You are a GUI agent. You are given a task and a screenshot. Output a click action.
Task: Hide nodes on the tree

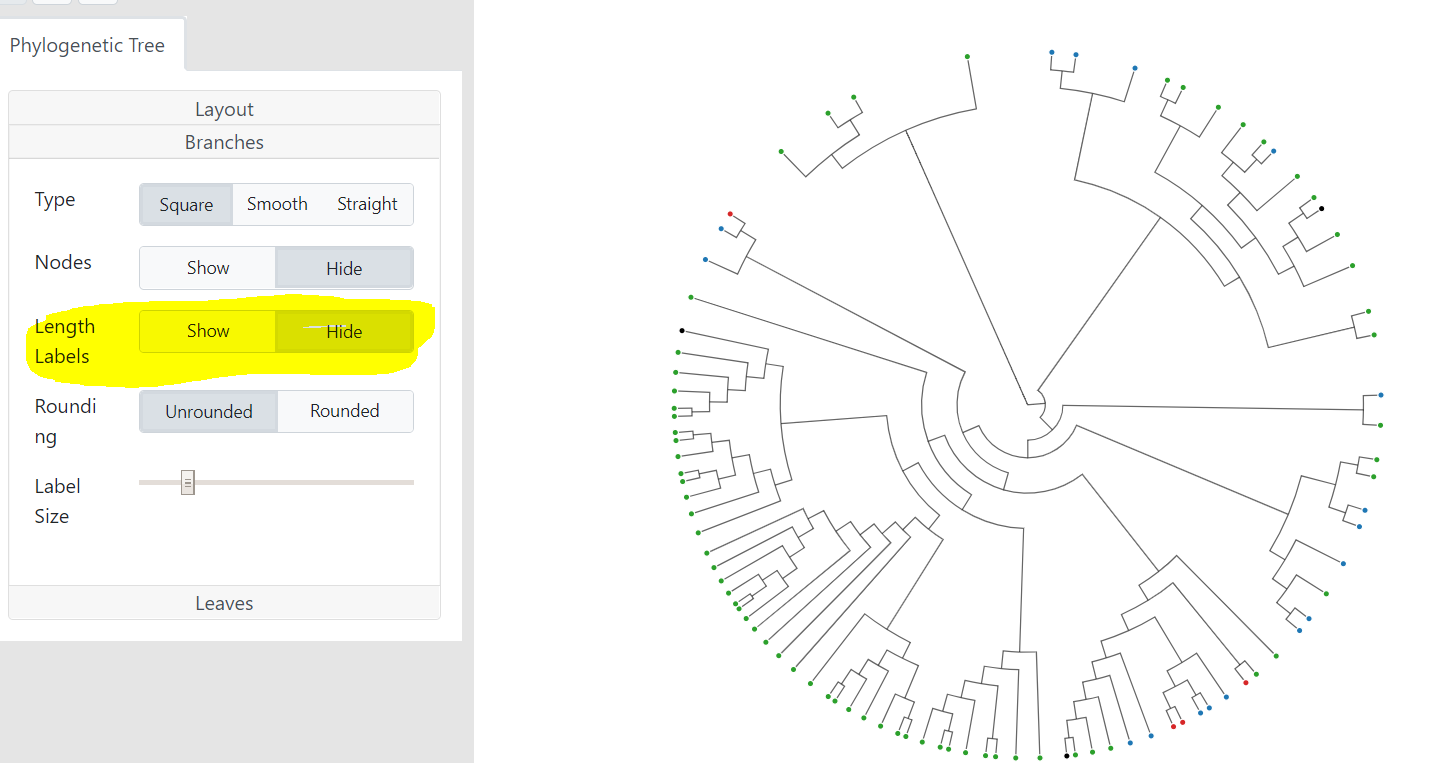344,267
